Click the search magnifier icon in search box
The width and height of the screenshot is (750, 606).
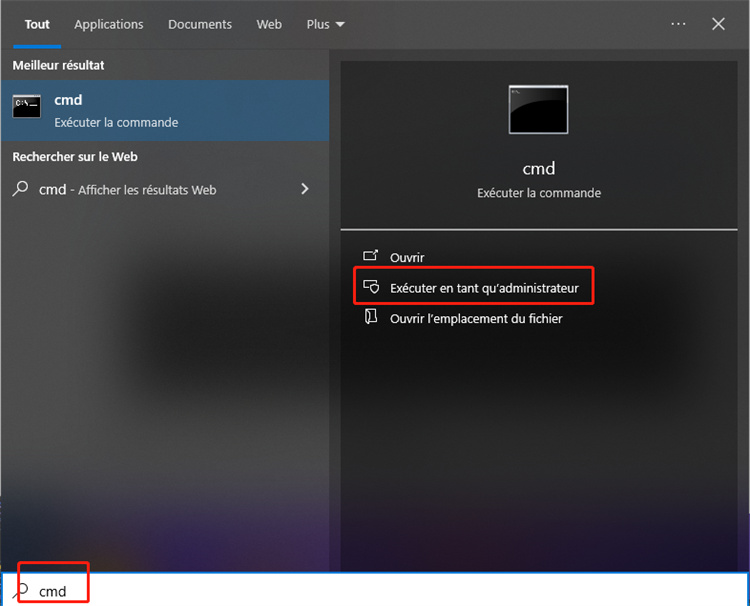coord(21,591)
